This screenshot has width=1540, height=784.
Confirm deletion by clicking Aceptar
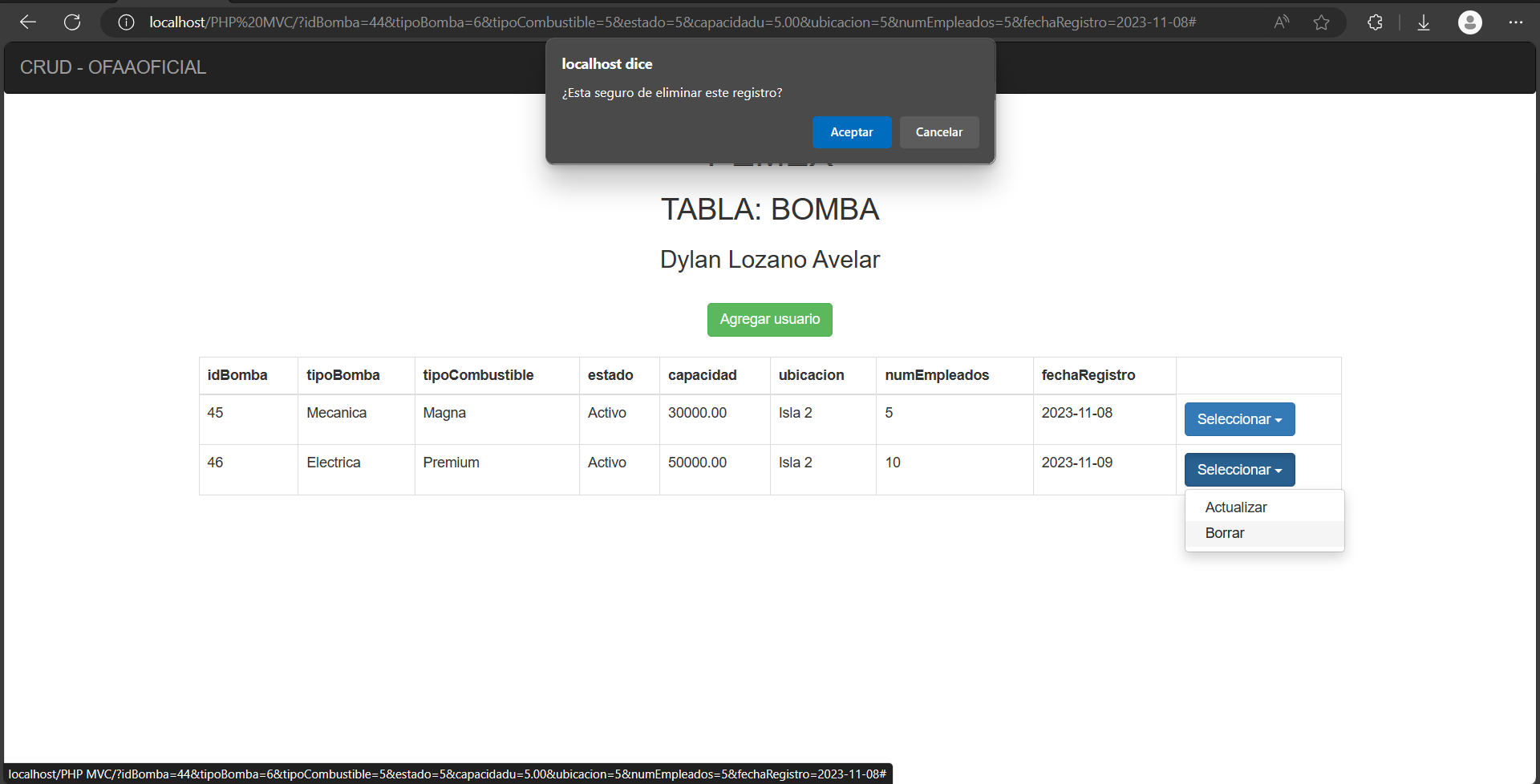pos(852,131)
